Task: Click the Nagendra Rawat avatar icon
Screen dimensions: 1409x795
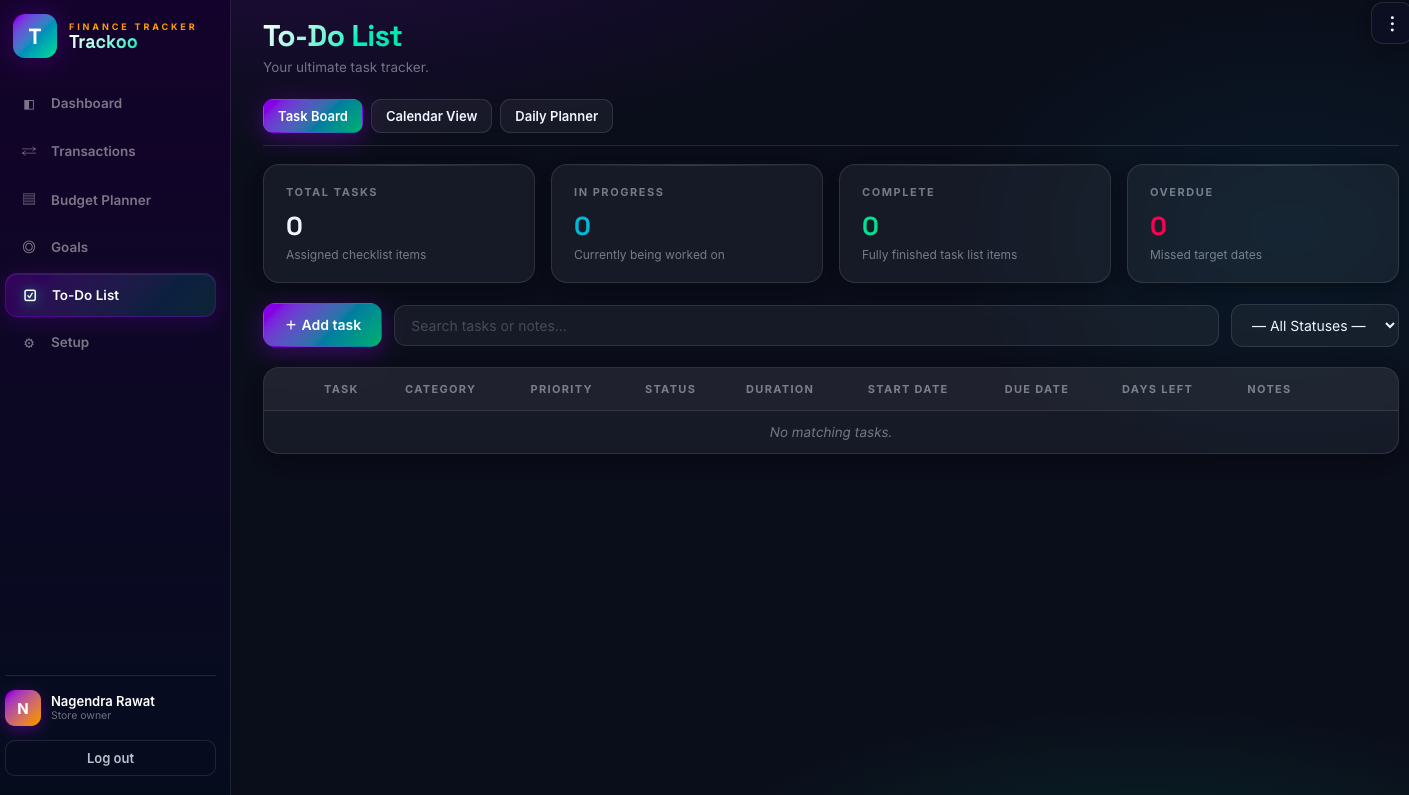Action: [23, 708]
